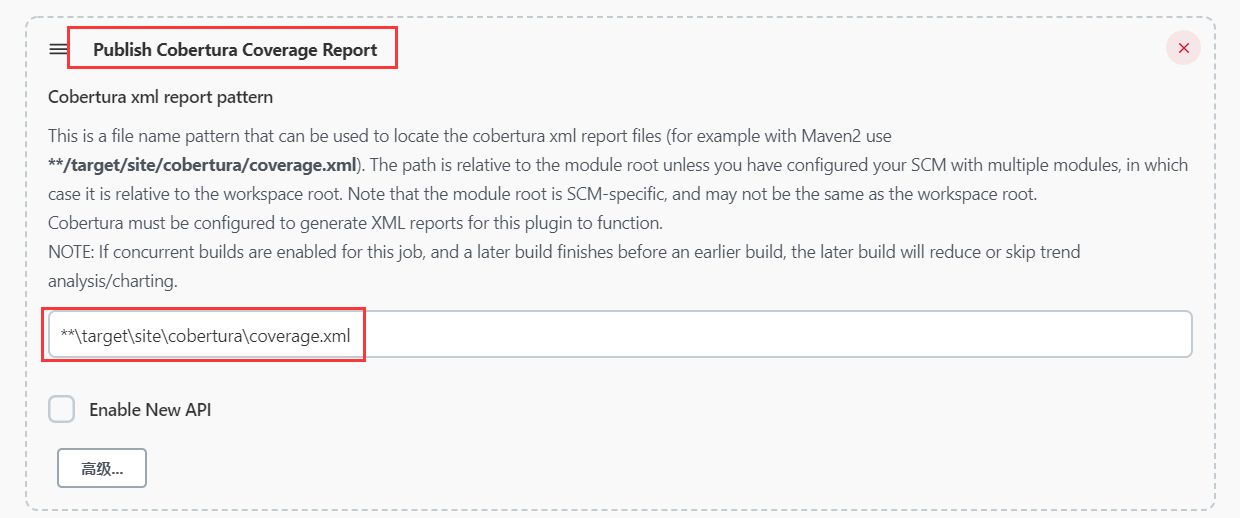1240x518 pixels.
Task: Click the "Cobertura xml report pattern" label
Action: (160, 97)
